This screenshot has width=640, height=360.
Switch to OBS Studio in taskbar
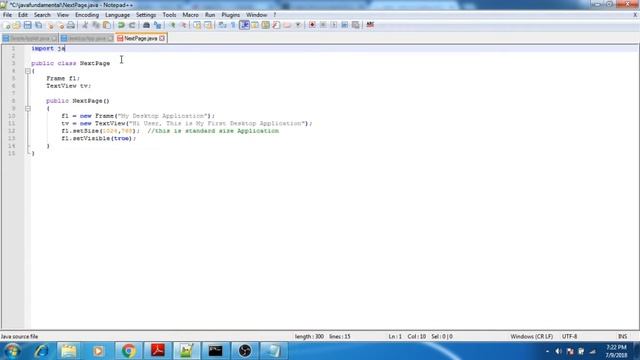click(x=244, y=351)
